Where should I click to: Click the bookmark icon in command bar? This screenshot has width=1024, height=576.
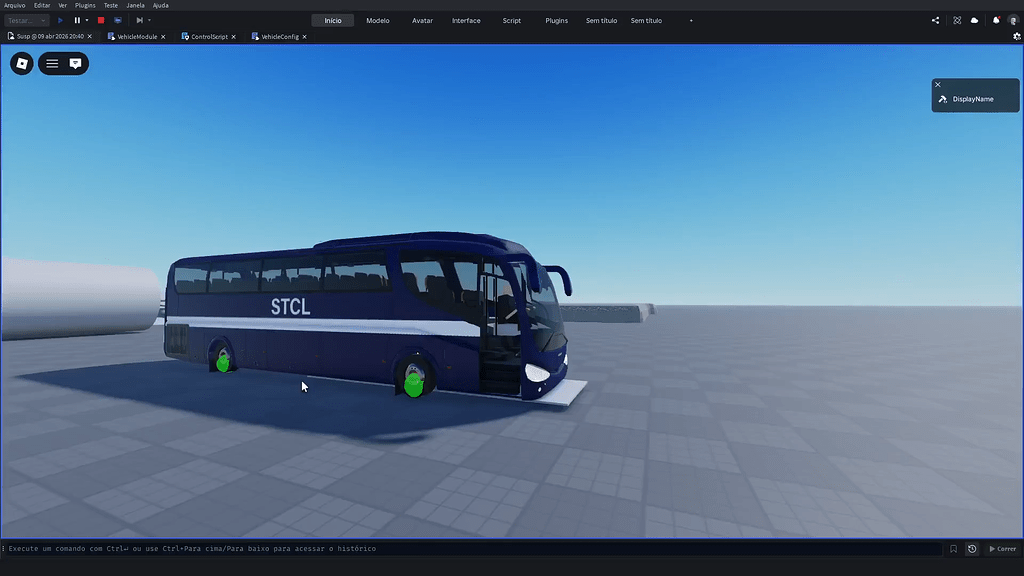[953, 549]
